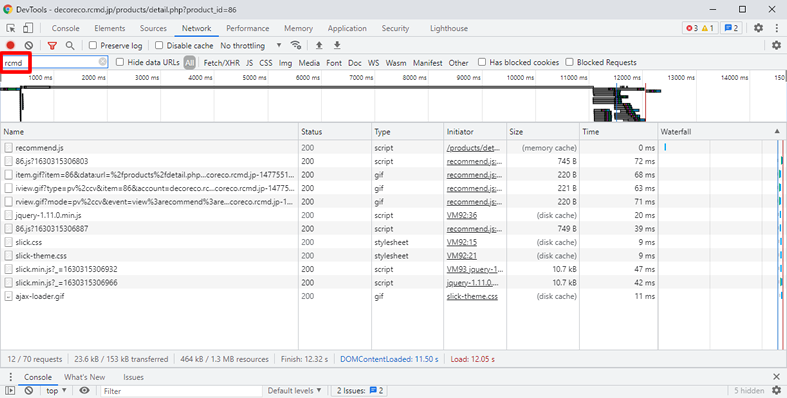Toggle the red filter funnel icon
Viewport: 787px width, 398px height.
click(x=52, y=45)
